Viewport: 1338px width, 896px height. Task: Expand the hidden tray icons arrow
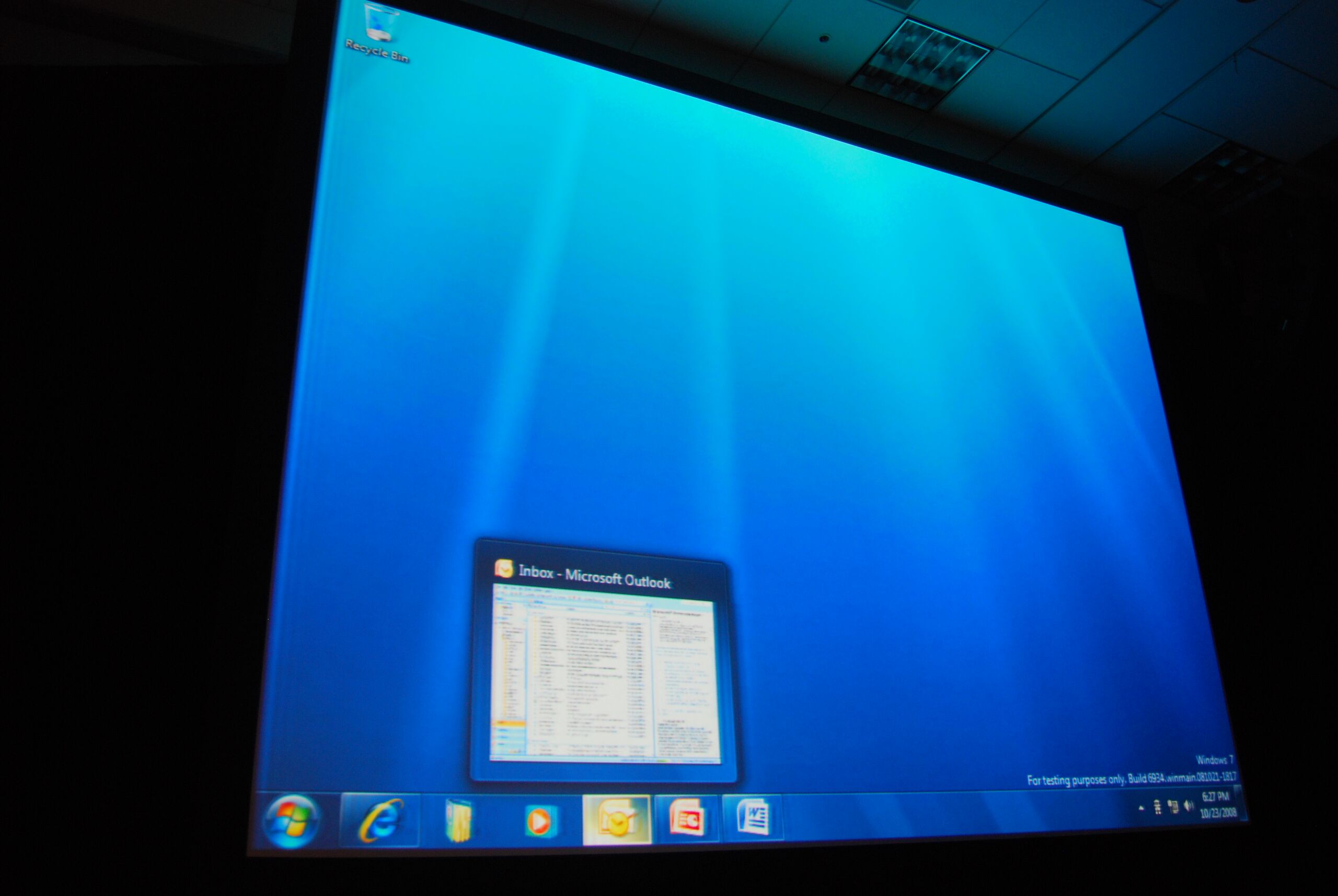click(1141, 808)
